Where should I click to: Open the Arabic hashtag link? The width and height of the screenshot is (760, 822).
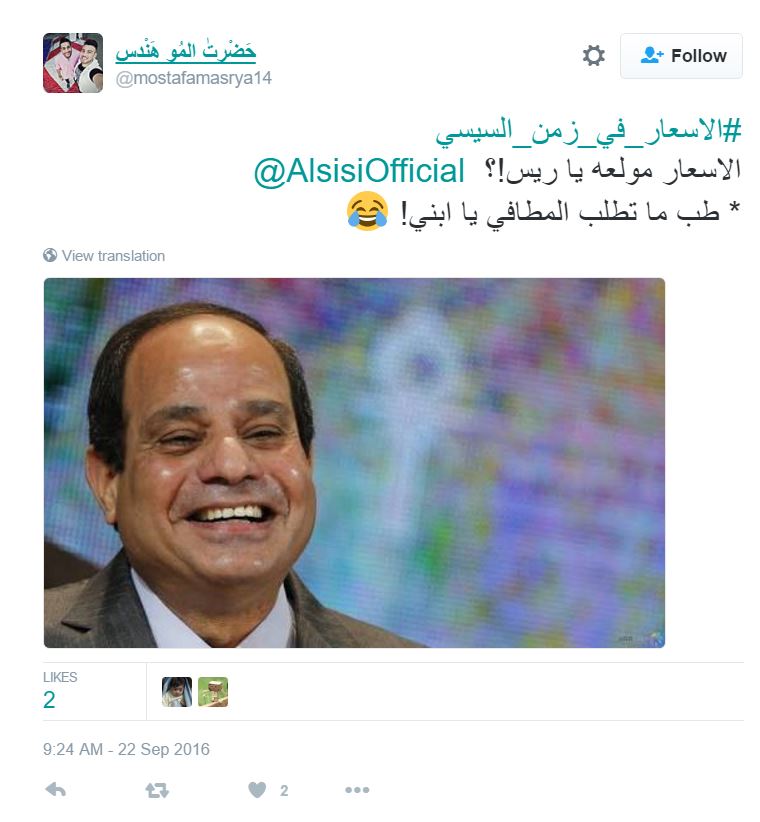click(588, 131)
